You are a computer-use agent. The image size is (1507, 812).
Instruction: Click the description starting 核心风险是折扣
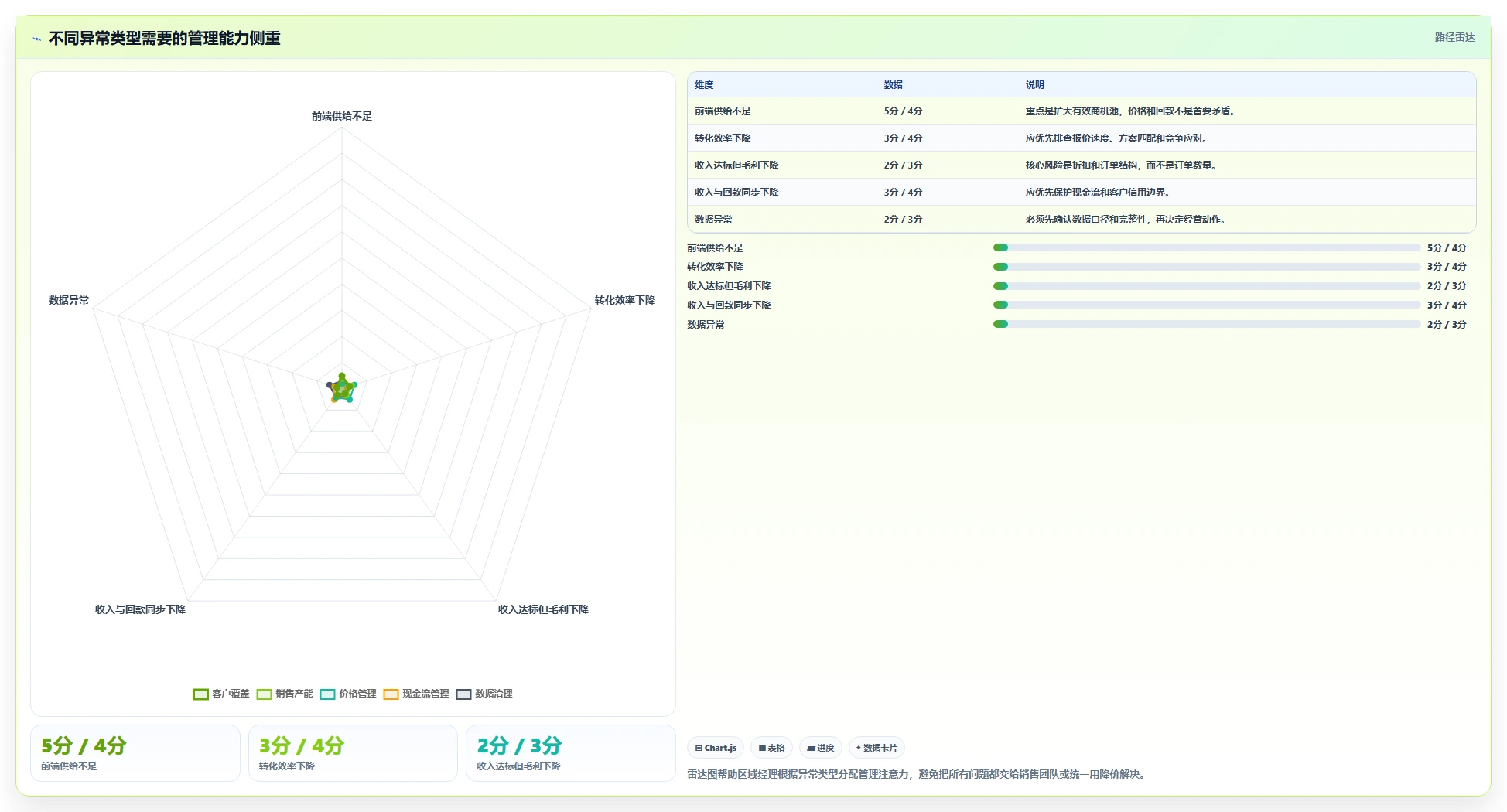pos(1121,165)
